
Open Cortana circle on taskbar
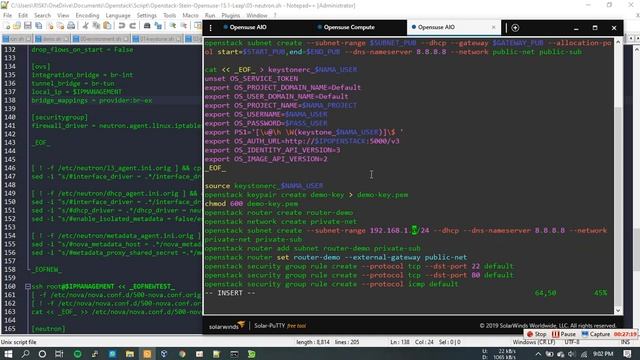(x=42, y=354)
